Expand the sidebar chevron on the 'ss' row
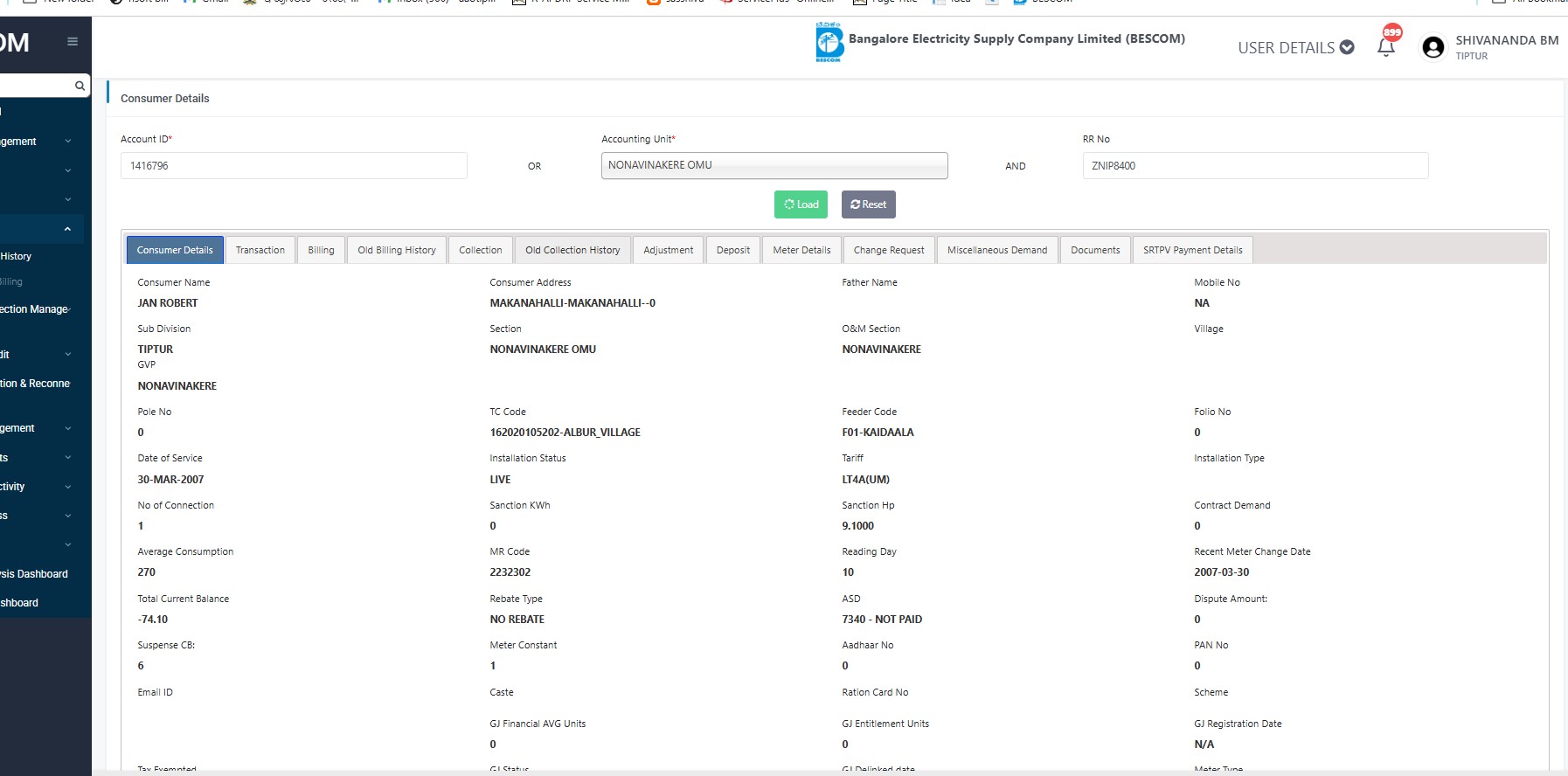Image resolution: width=1568 pixels, height=776 pixels. [x=68, y=516]
